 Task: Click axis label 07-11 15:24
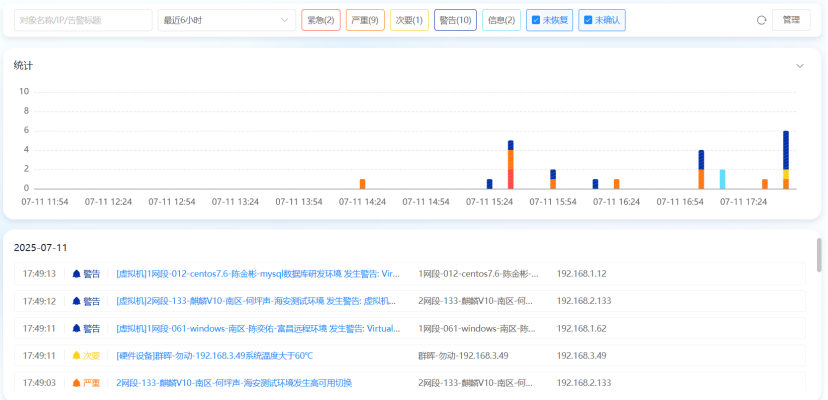(489, 201)
